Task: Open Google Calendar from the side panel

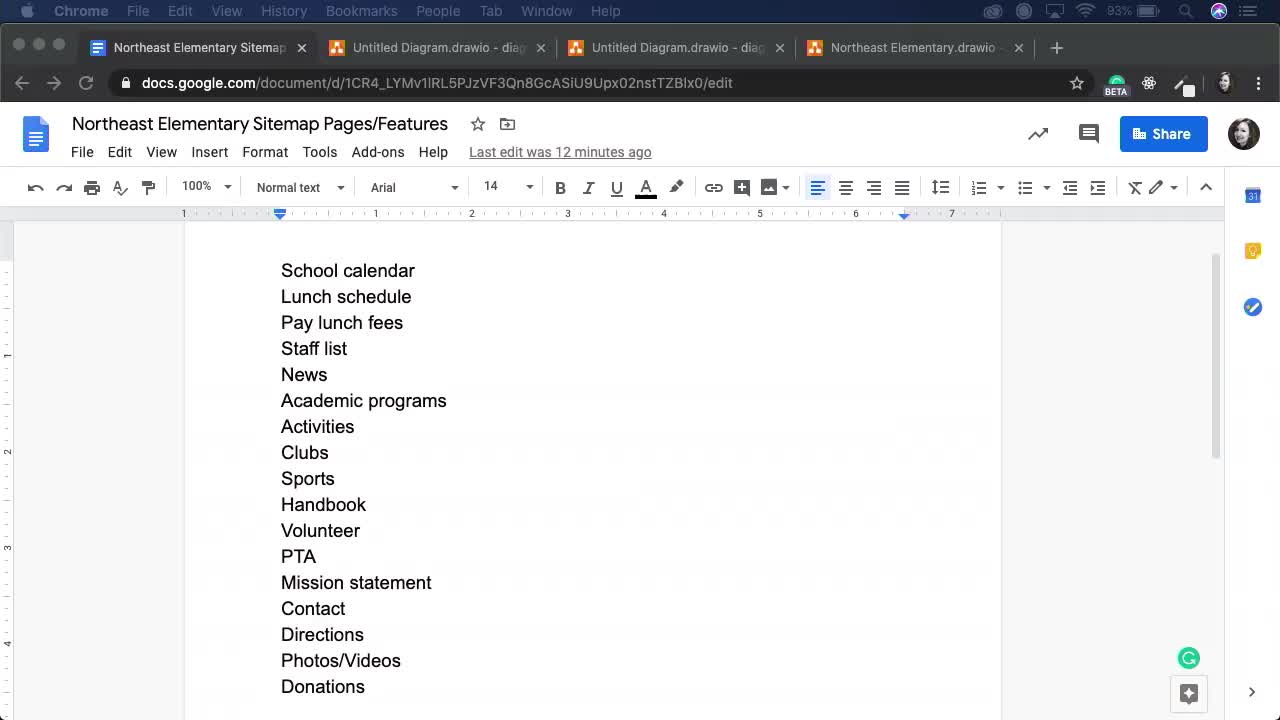Action: pos(1252,196)
